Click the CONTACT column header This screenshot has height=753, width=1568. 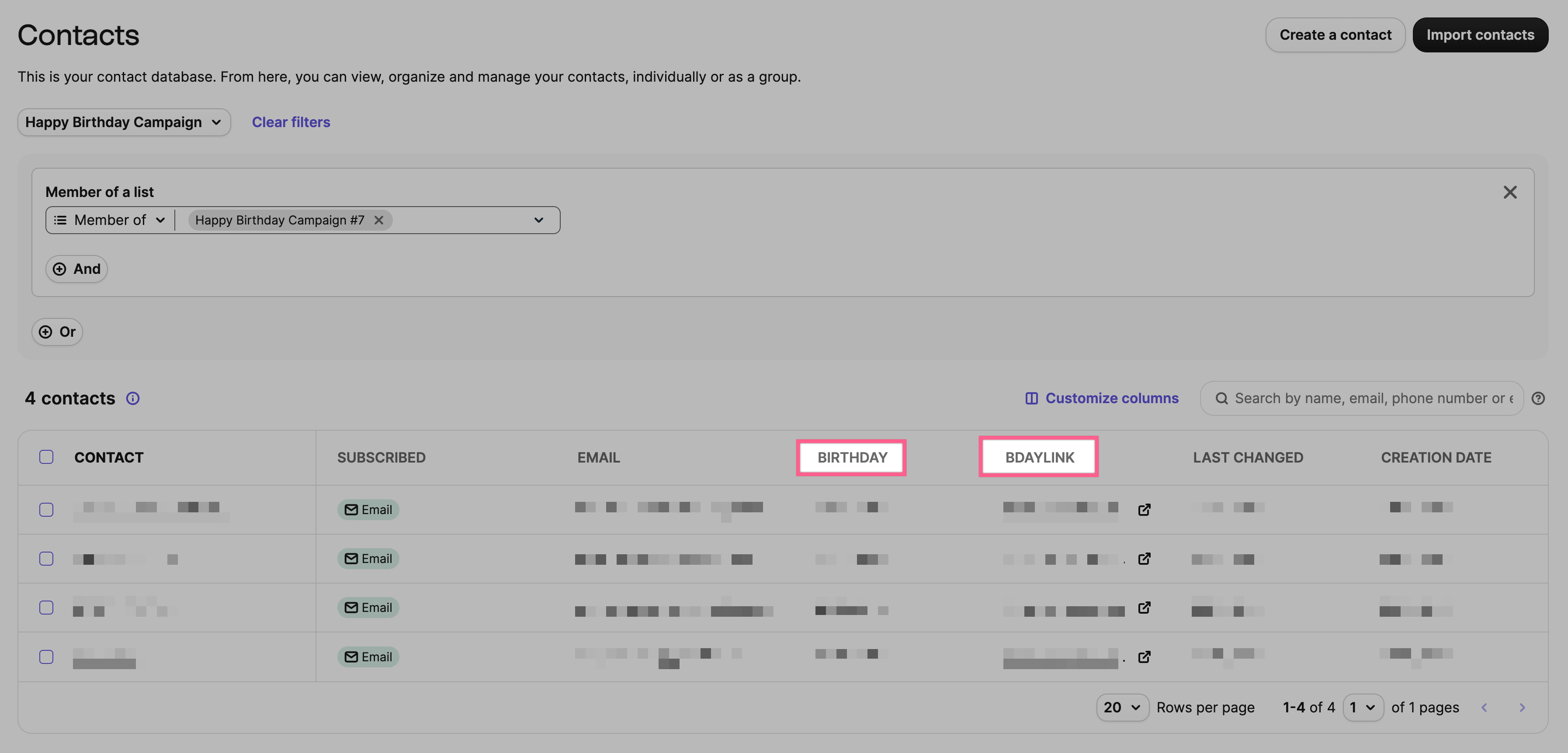[x=109, y=457]
